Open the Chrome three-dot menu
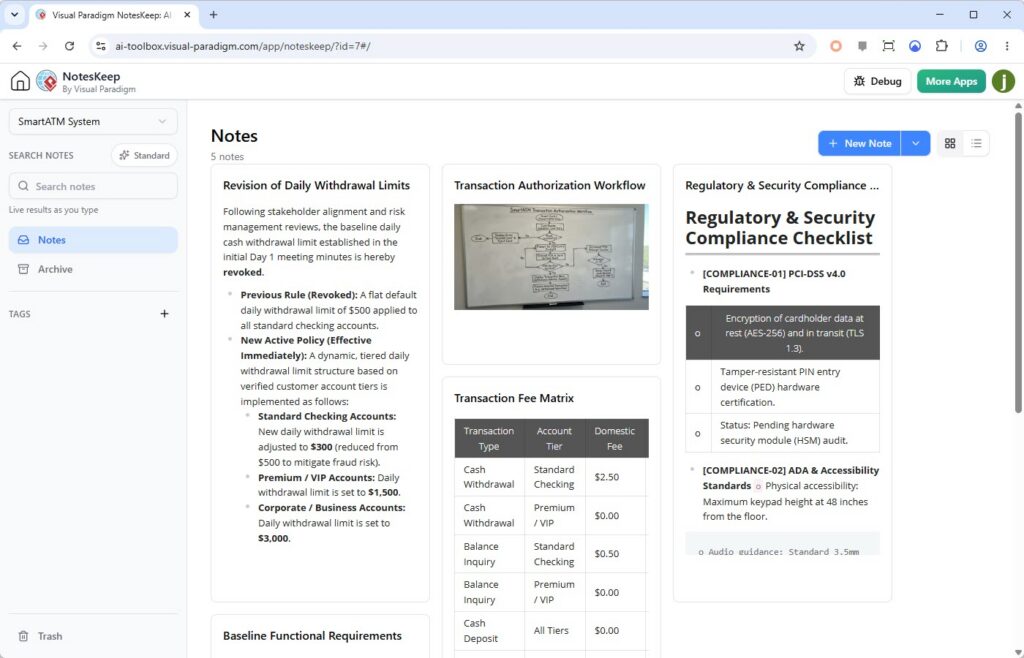 (1006, 46)
